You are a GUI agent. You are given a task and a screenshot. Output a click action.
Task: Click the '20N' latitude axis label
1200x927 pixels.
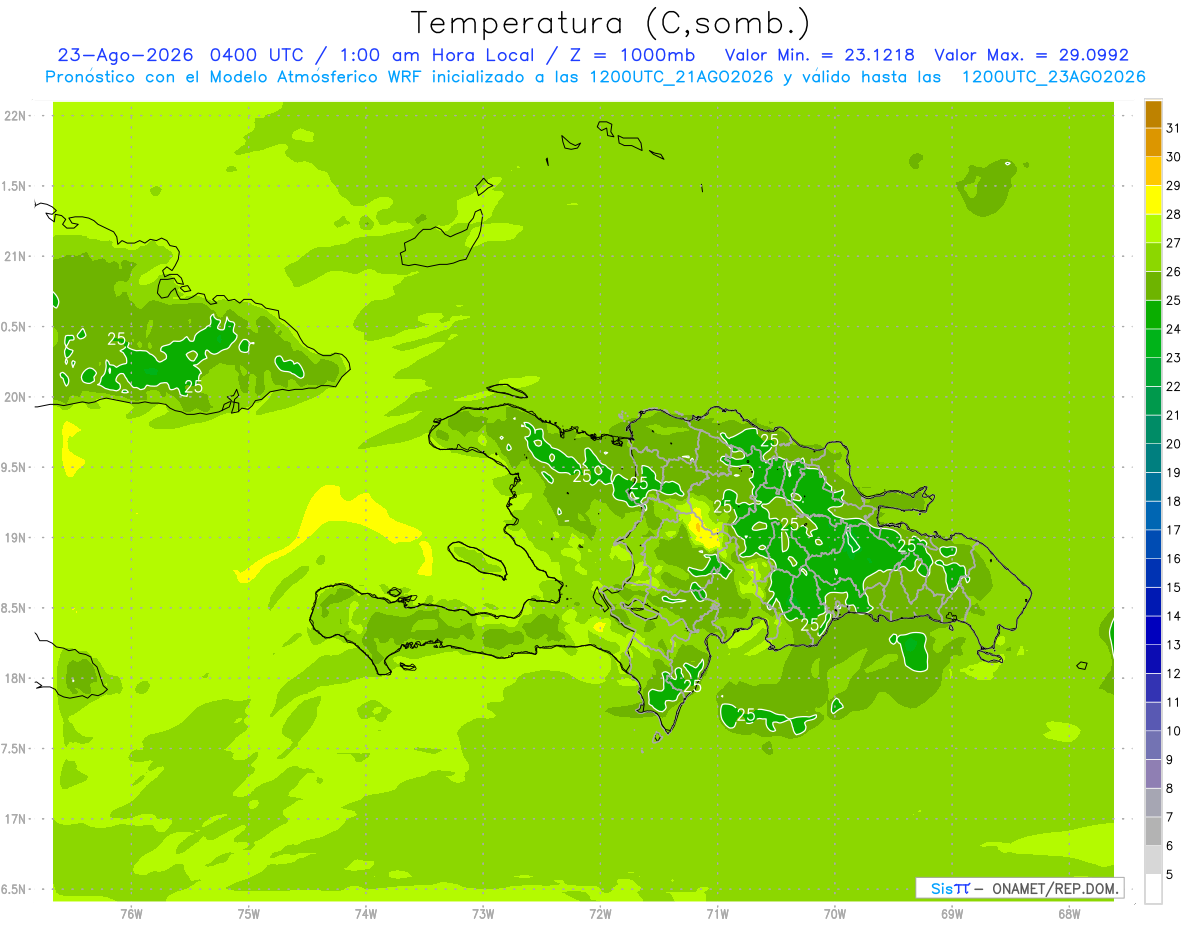pyautogui.click(x=17, y=397)
